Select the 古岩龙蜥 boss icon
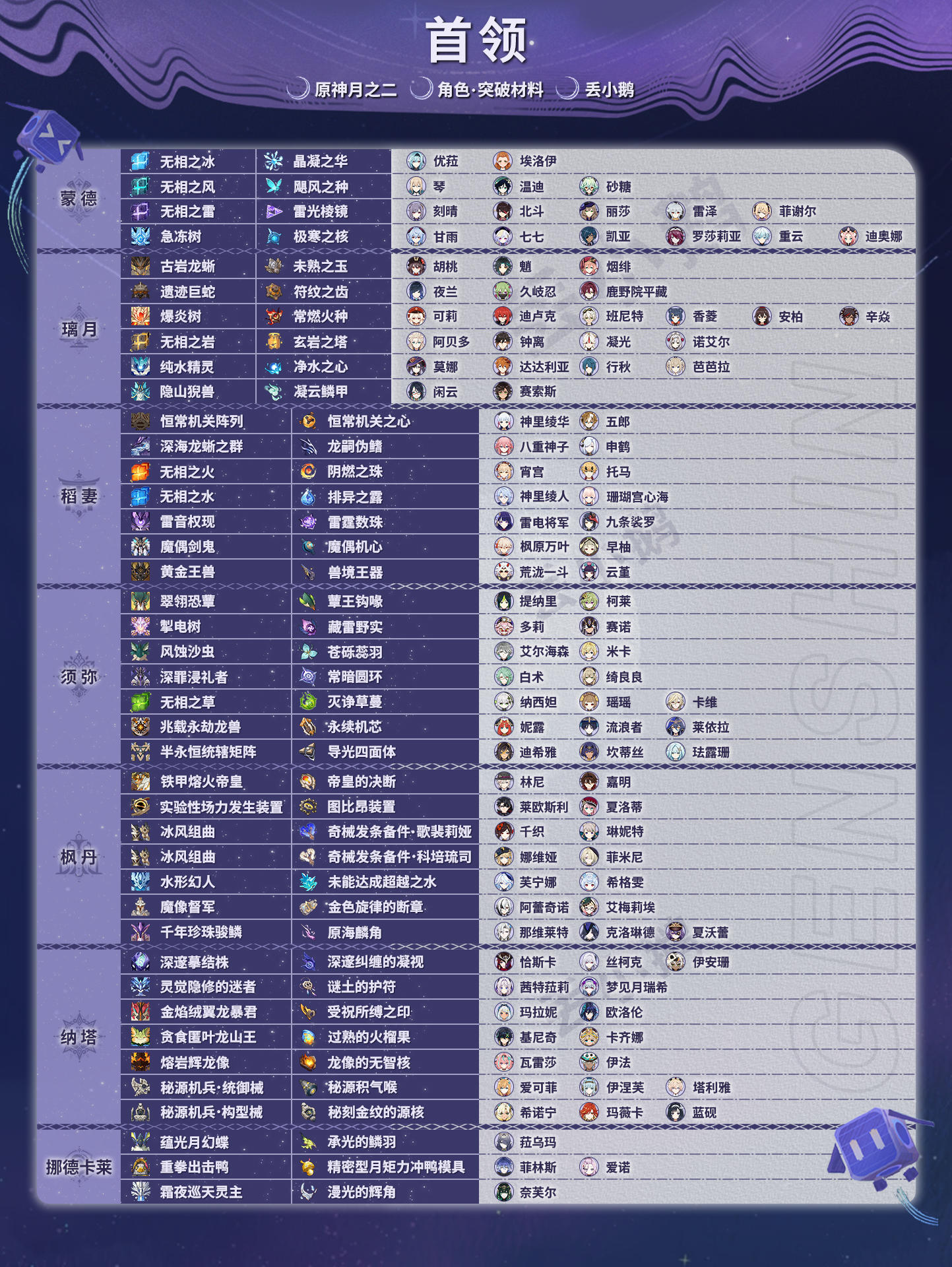 pyautogui.click(x=140, y=267)
